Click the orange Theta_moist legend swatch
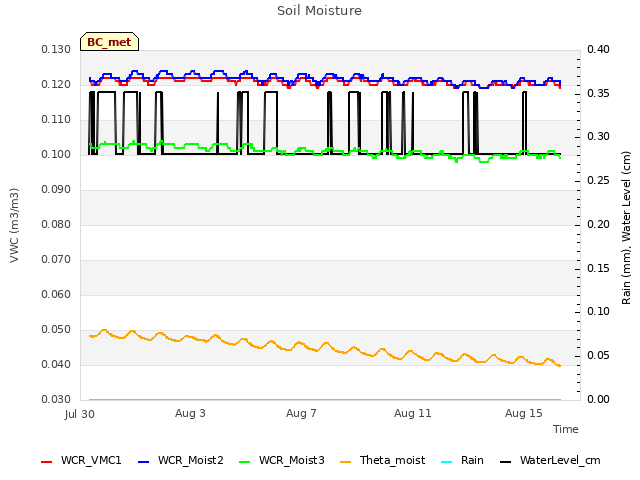 (345, 462)
